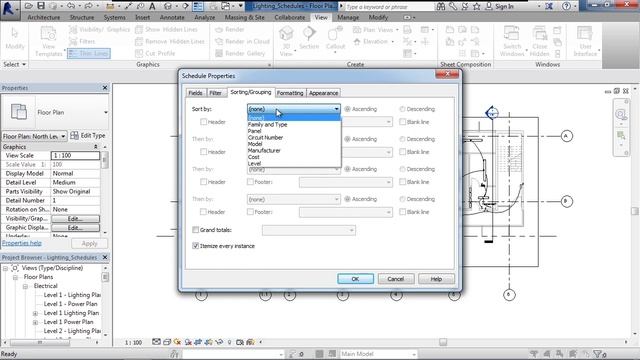Viewport: 640px width, 360px height.
Task: Open Architecture ribbon tab
Action: 44,18
